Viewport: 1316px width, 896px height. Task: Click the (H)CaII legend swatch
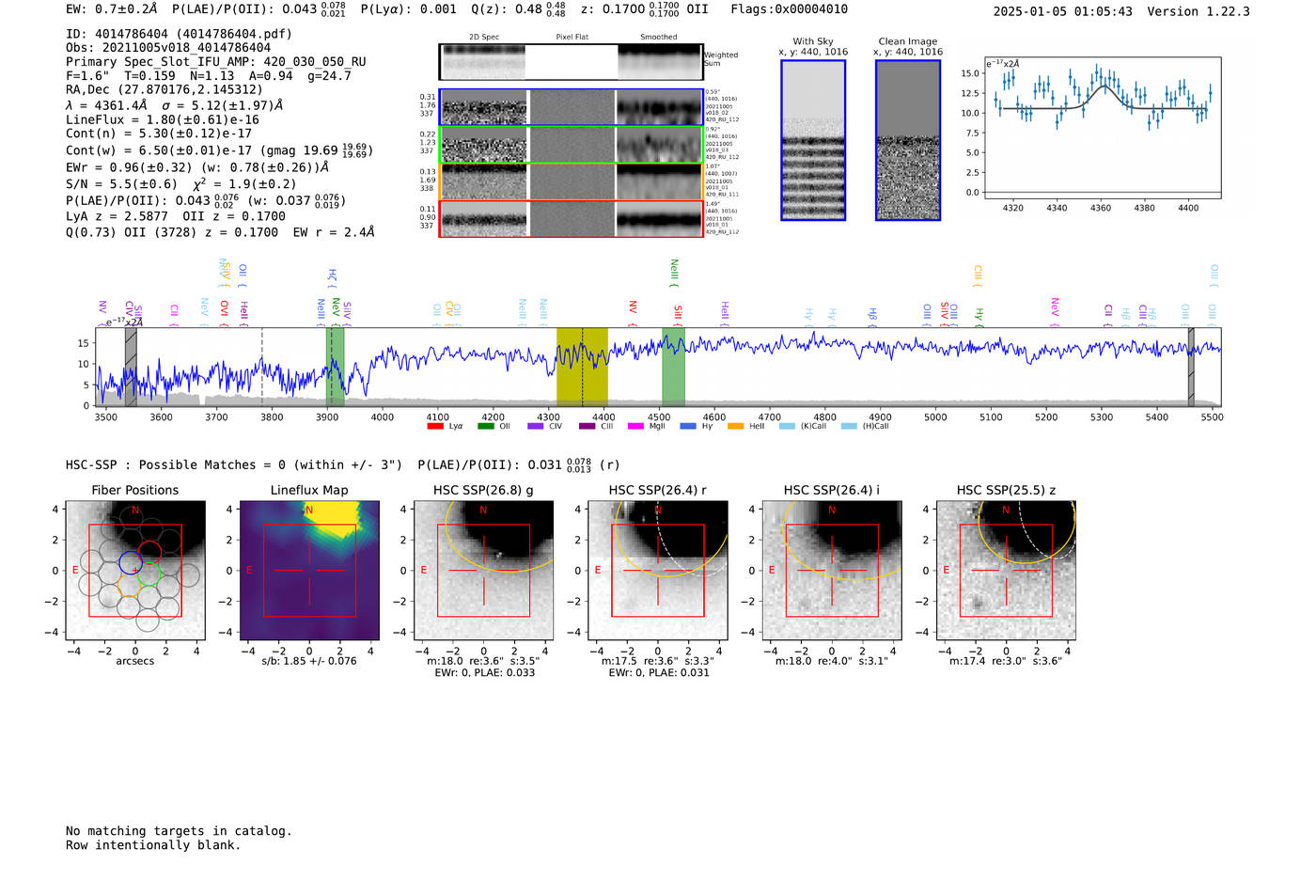point(849,426)
